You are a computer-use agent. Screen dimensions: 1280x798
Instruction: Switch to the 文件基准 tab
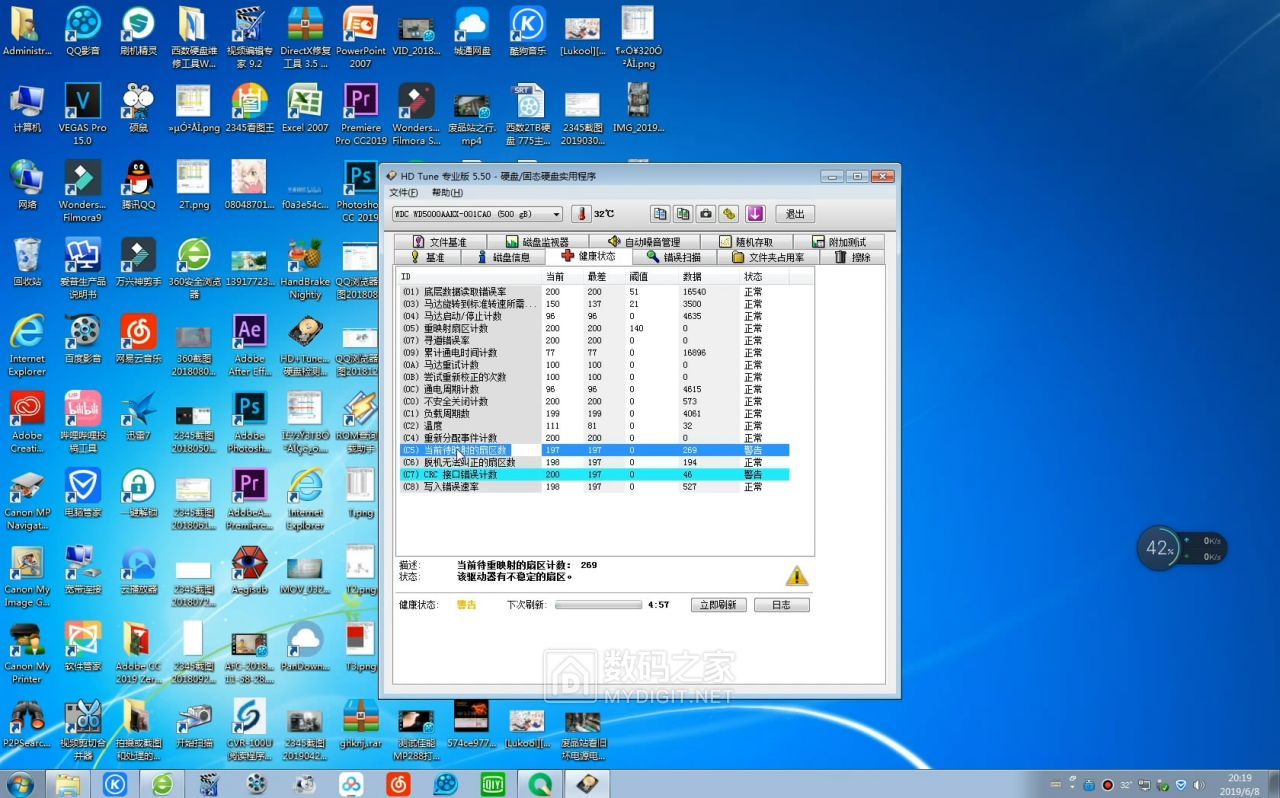pyautogui.click(x=438, y=242)
